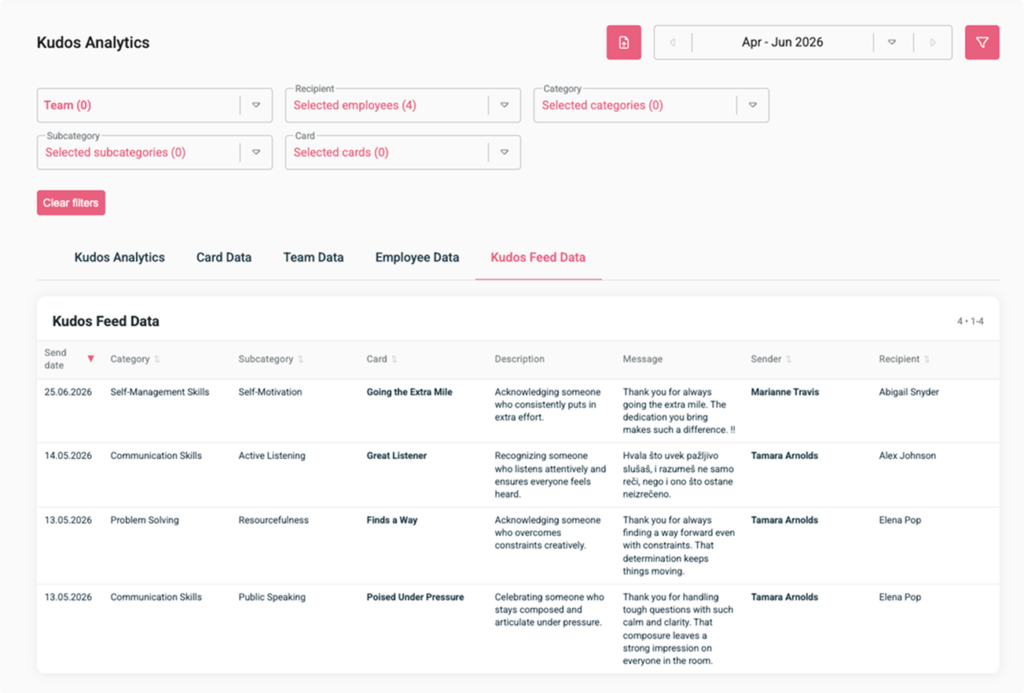Click recipient Abigail Snyder
The width and height of the screenshot is (1024, 693).
pyautogui.click(x=909, y=392)
